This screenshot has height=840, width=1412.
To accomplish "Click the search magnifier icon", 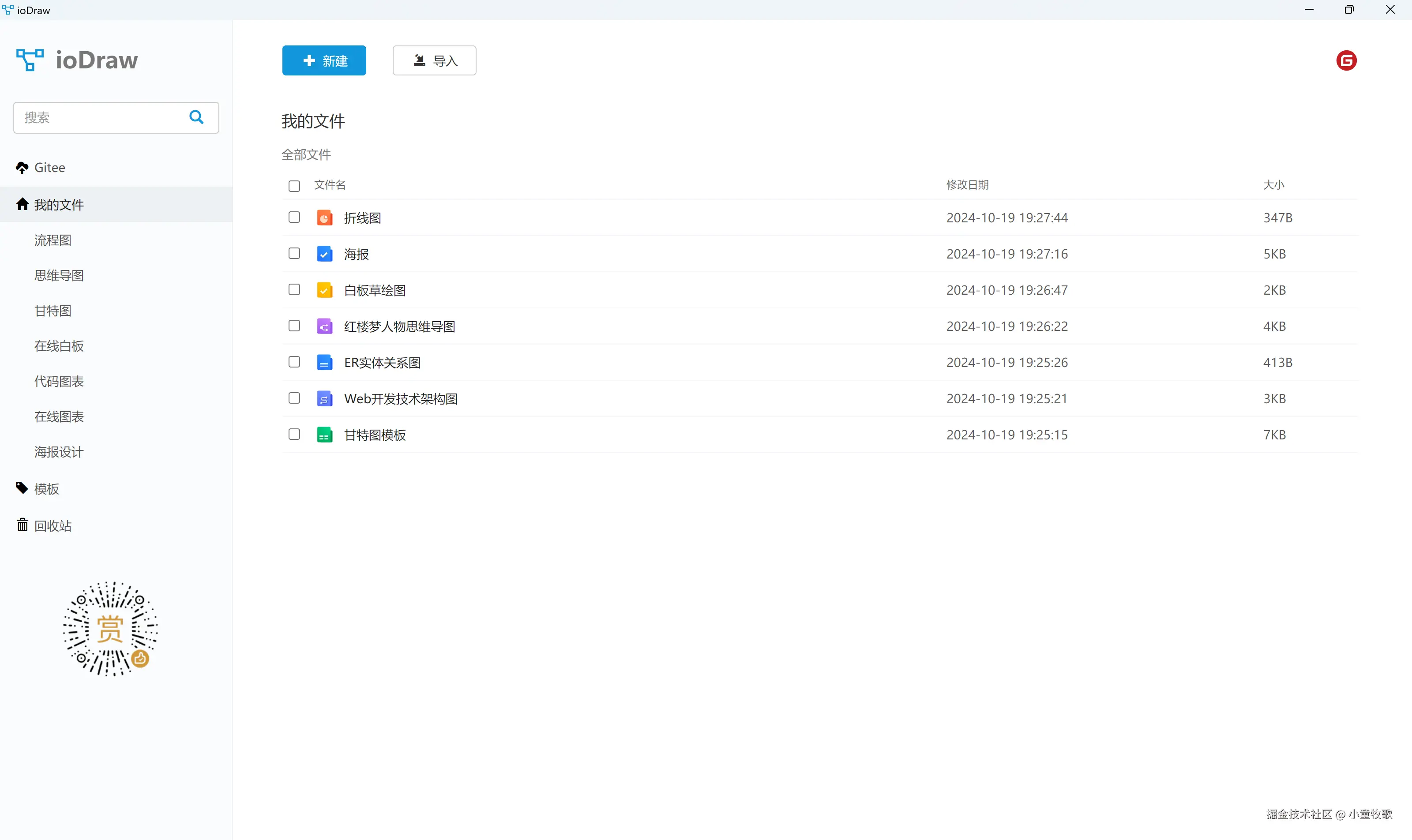I will 196,117.
